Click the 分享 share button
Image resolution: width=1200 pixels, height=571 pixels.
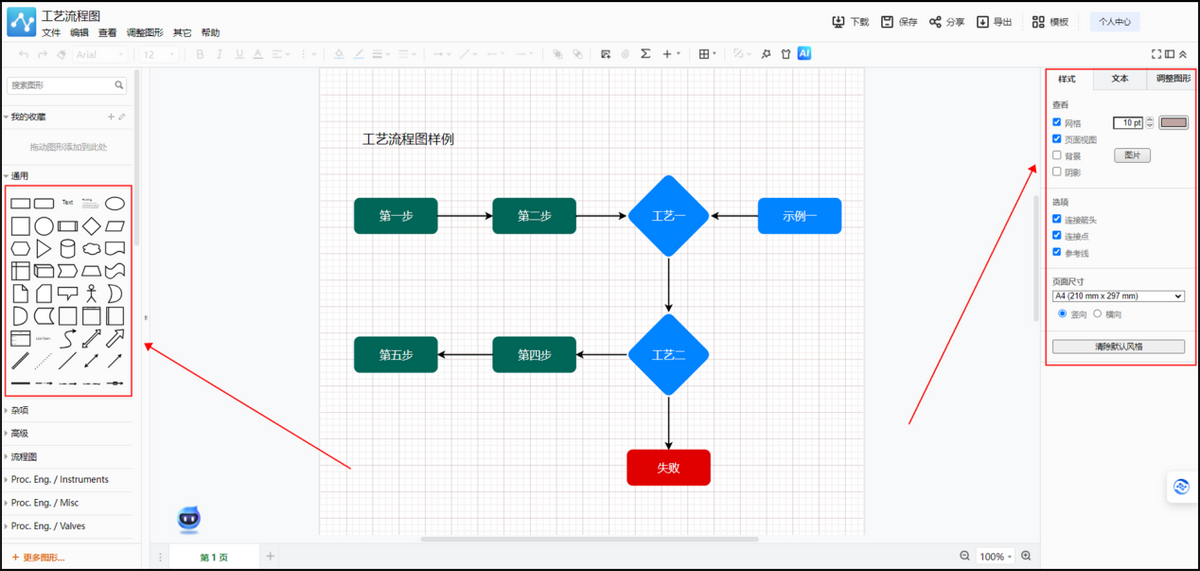click(947, 21)
